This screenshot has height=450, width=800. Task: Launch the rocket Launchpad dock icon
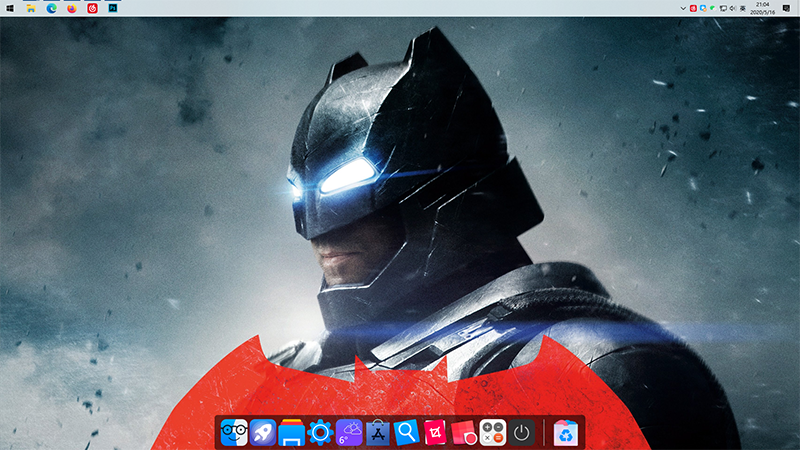[263, 432]
